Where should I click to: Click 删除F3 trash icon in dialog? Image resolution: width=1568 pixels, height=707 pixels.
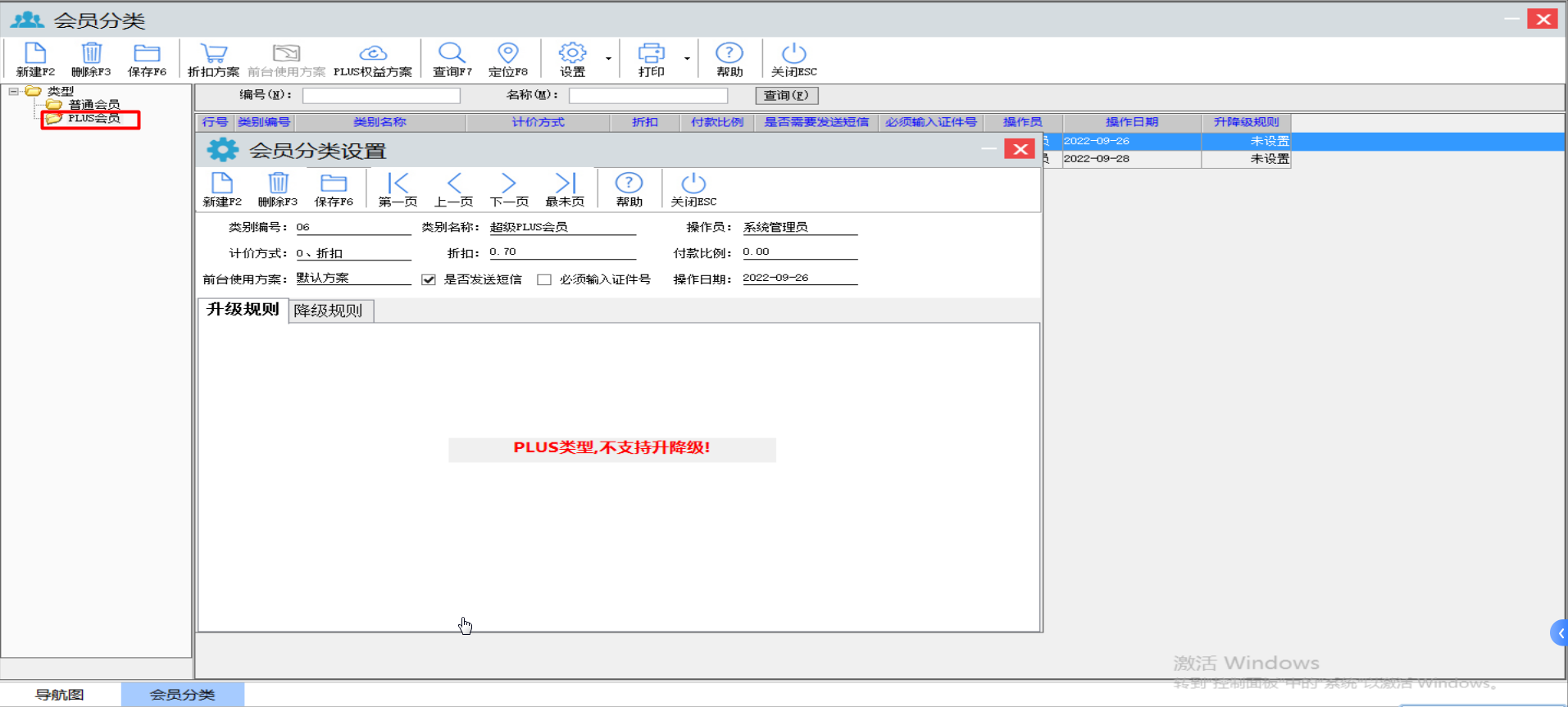click(x=278, y=184)
